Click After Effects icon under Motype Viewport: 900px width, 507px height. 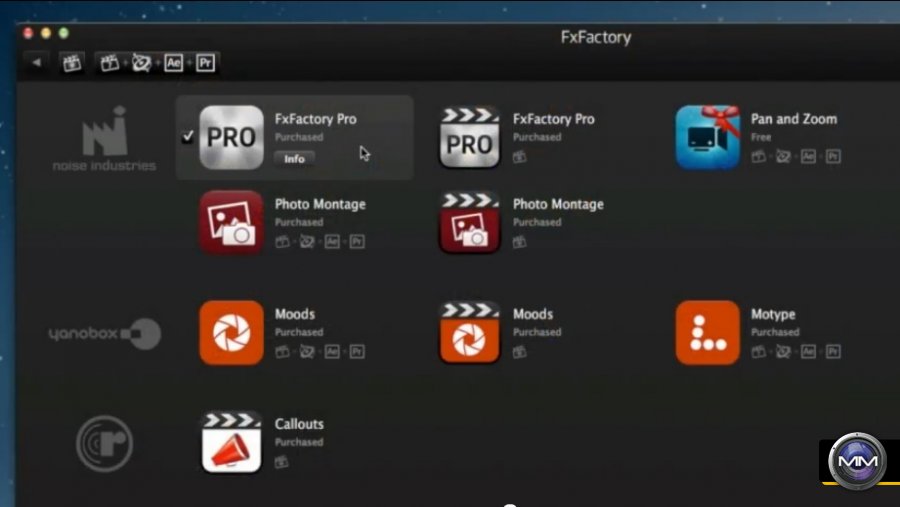click(x=808, y=351)
